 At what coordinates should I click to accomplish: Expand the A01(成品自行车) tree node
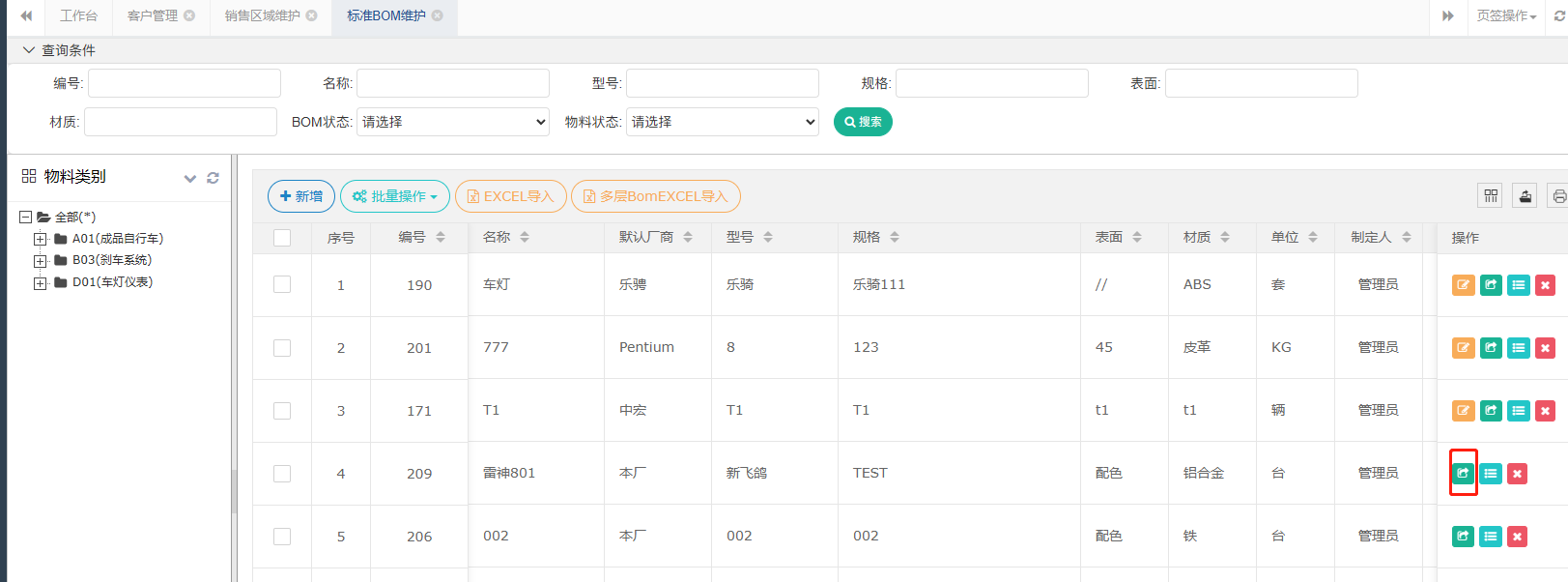pos(40,239)
